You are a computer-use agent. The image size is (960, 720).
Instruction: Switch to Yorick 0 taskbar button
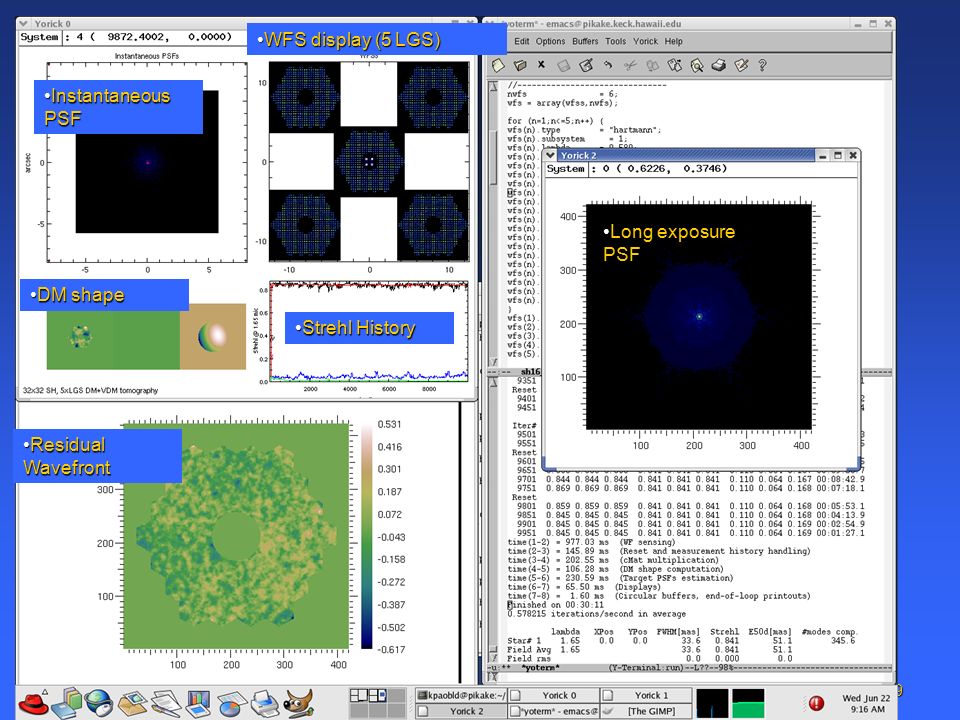pos(554,695)
